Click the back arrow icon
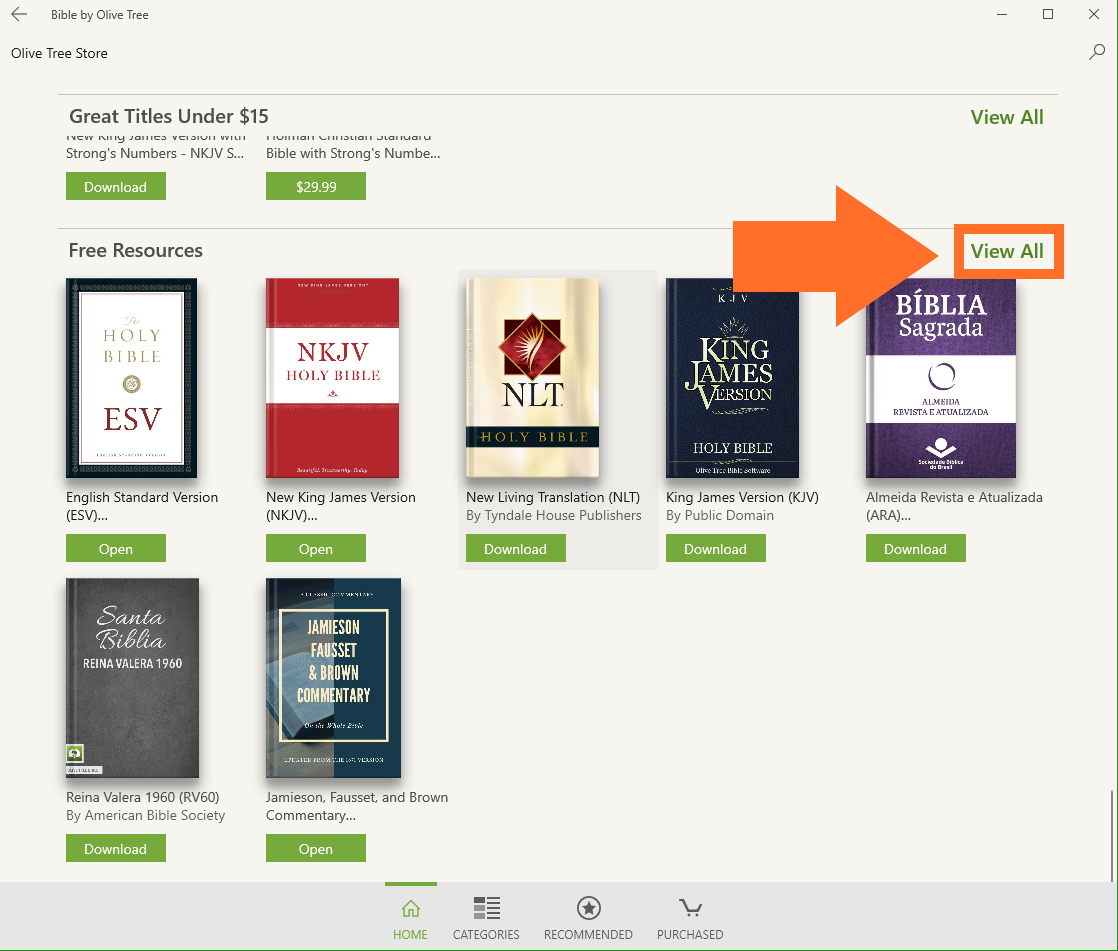Image resolution: width=1118 pixels, height=951 pixels. click(19, 15)
